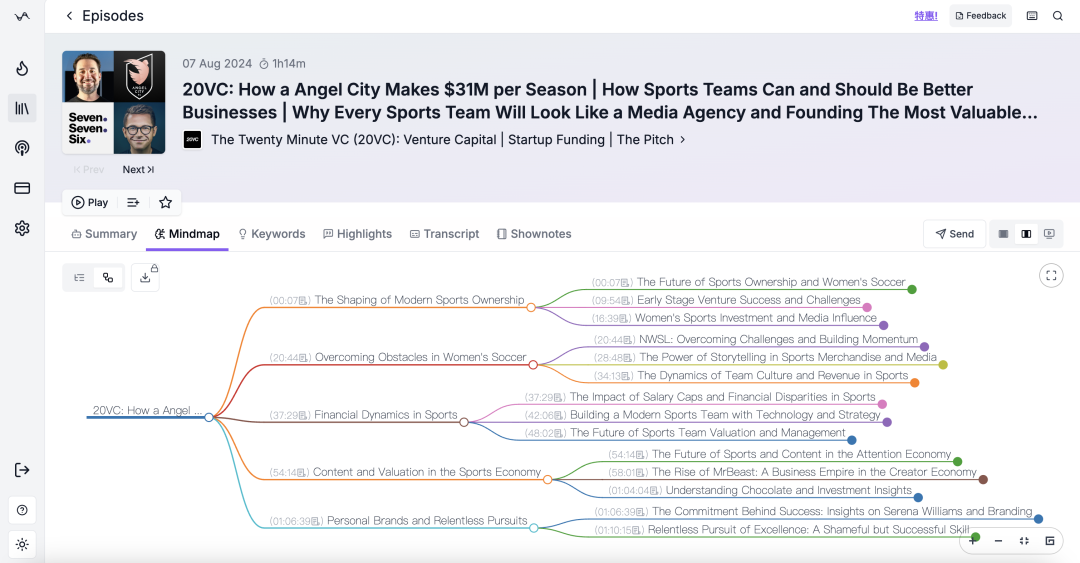Switch to the Keywords tab

tap(271, 234)
